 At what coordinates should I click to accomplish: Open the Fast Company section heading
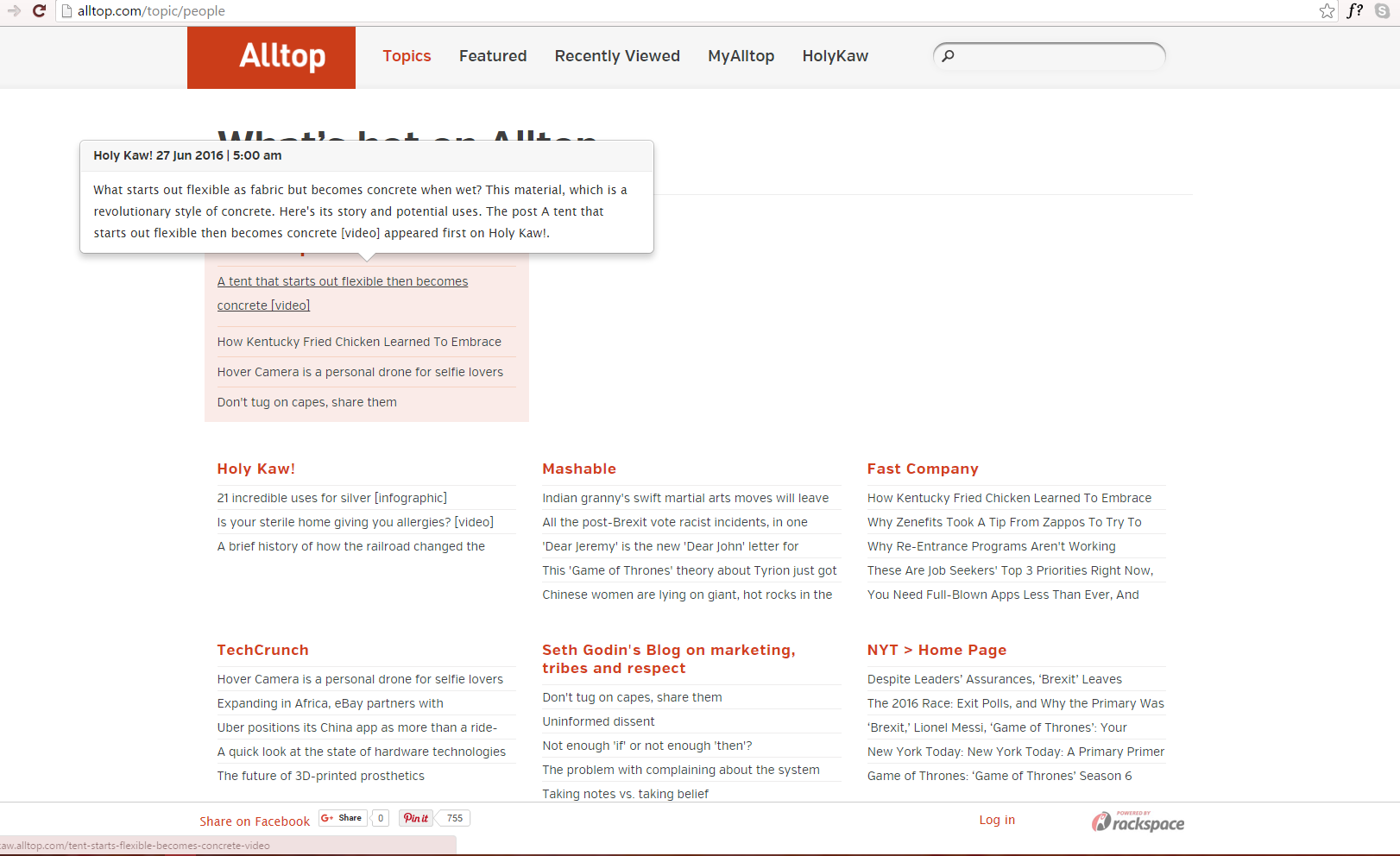coord(923,469)
